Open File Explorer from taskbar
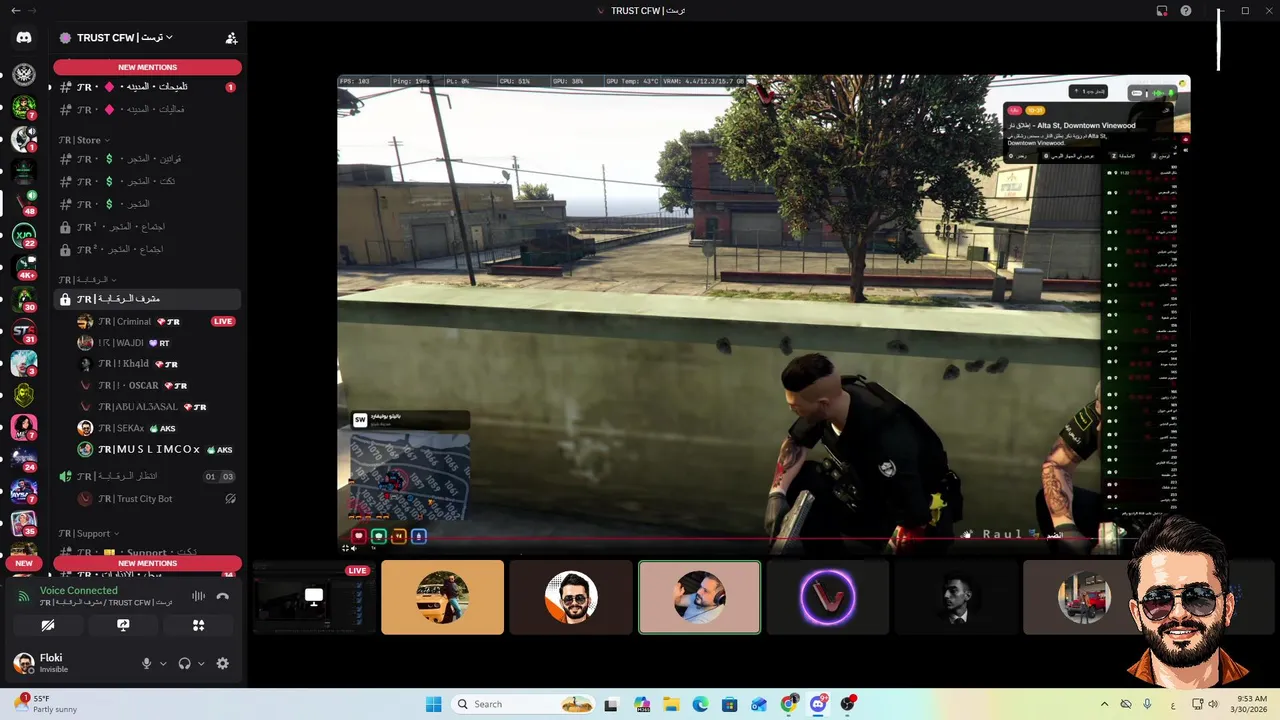The width and height of the screenshot is (1280, 720). pos(671,704)
